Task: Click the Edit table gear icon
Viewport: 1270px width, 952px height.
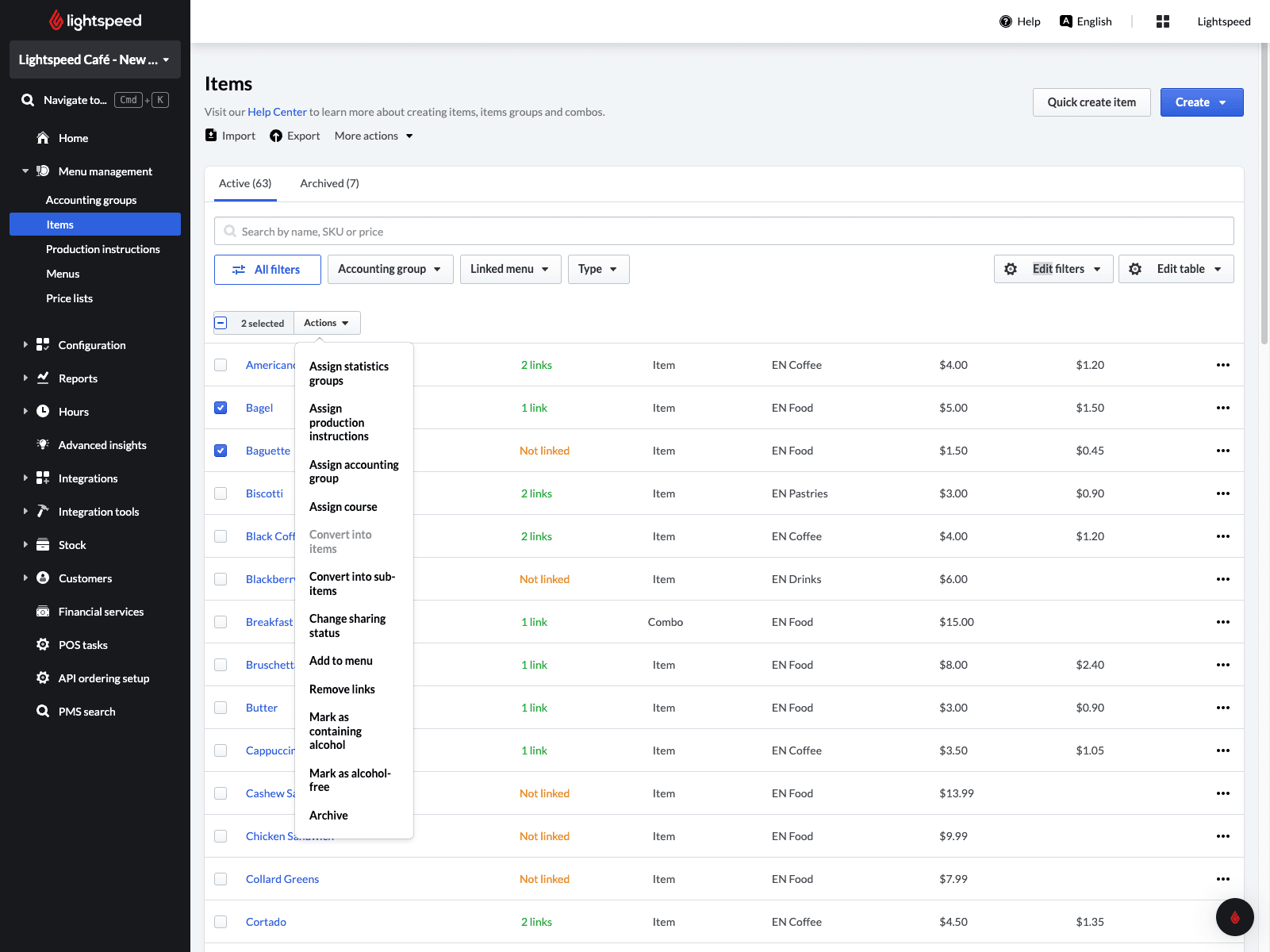Action: 1135,269
